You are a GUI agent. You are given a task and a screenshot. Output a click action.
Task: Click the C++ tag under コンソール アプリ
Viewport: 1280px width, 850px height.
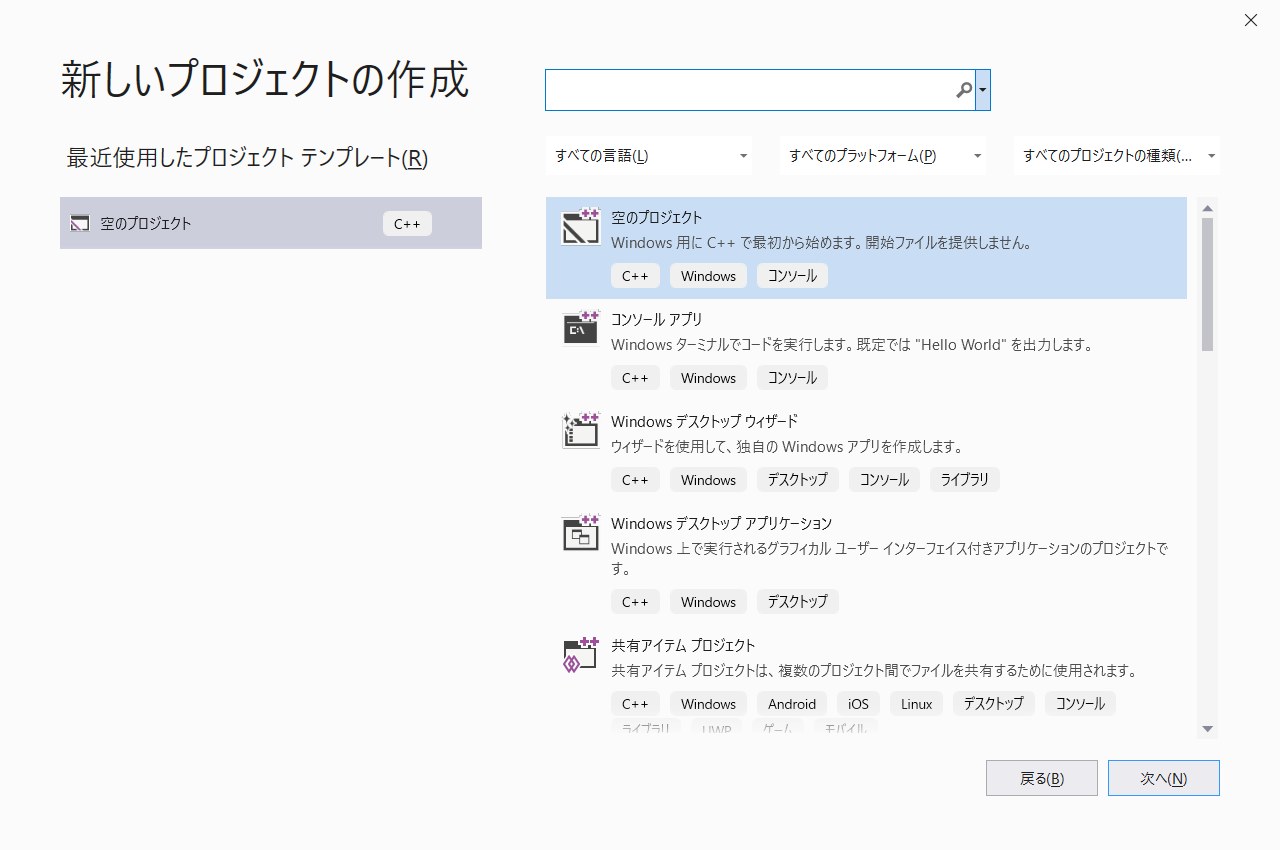pos(635,378)
